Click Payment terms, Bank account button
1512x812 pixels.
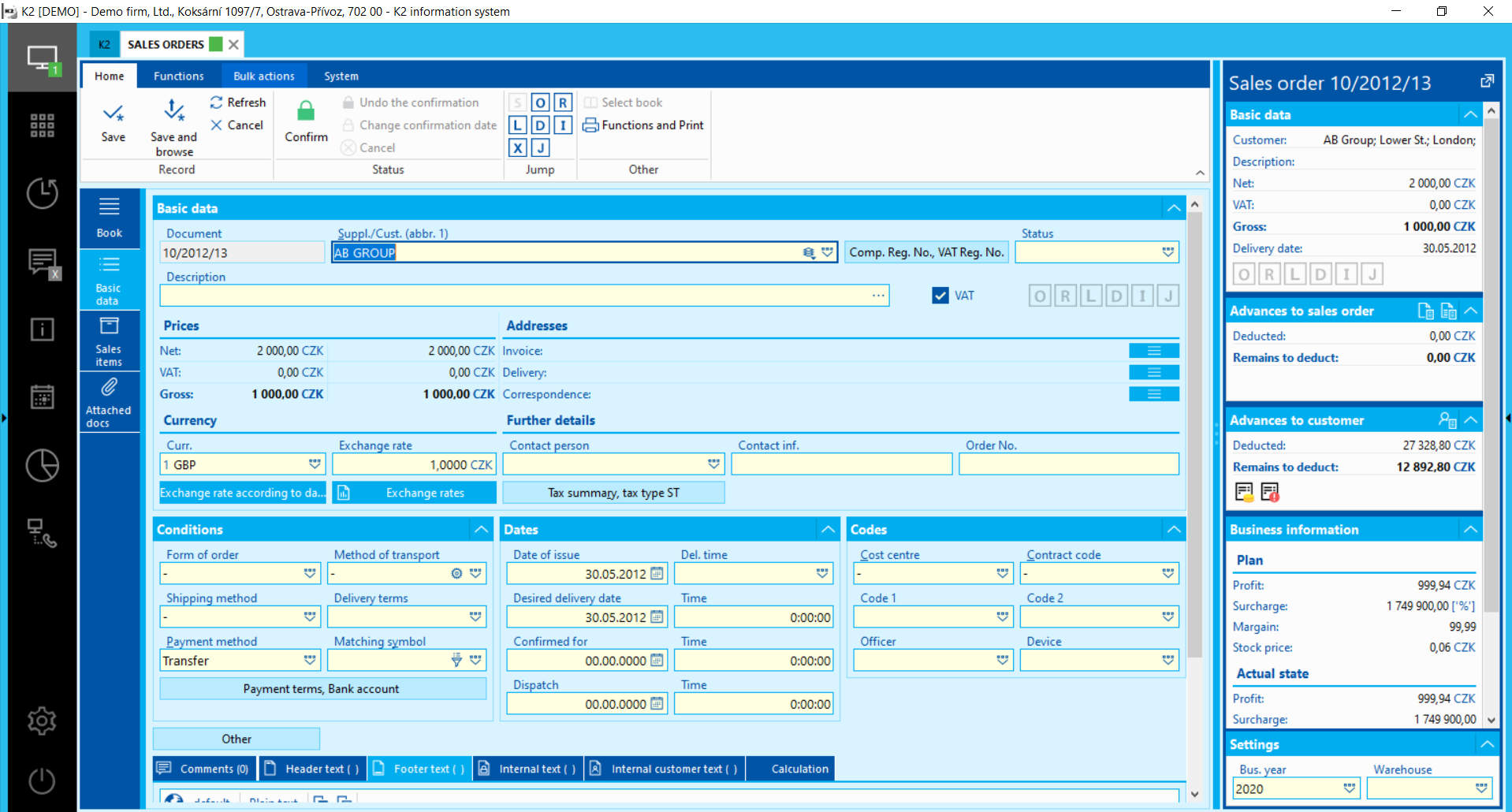322,688
